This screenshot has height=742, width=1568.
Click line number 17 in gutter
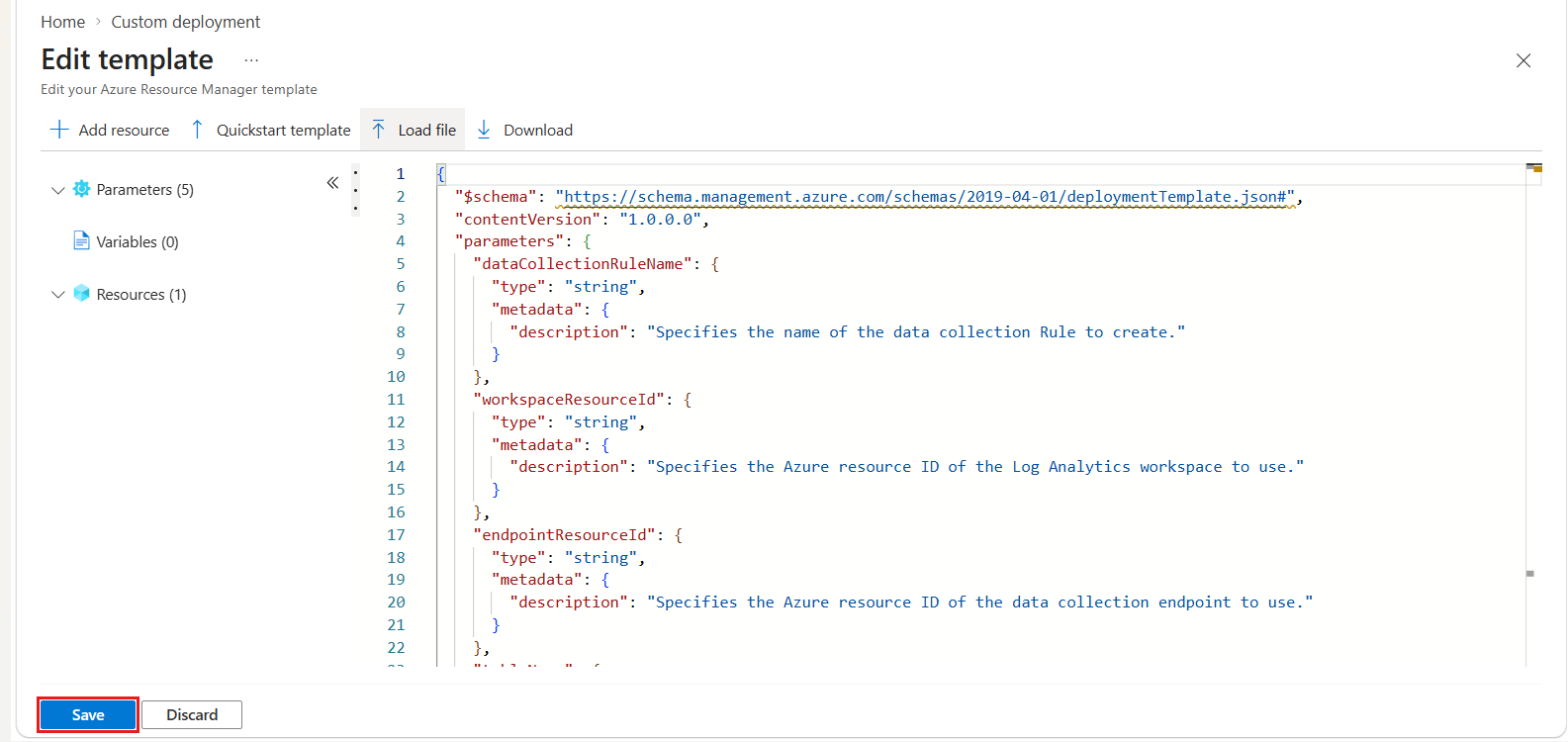[x=396, y=535]
